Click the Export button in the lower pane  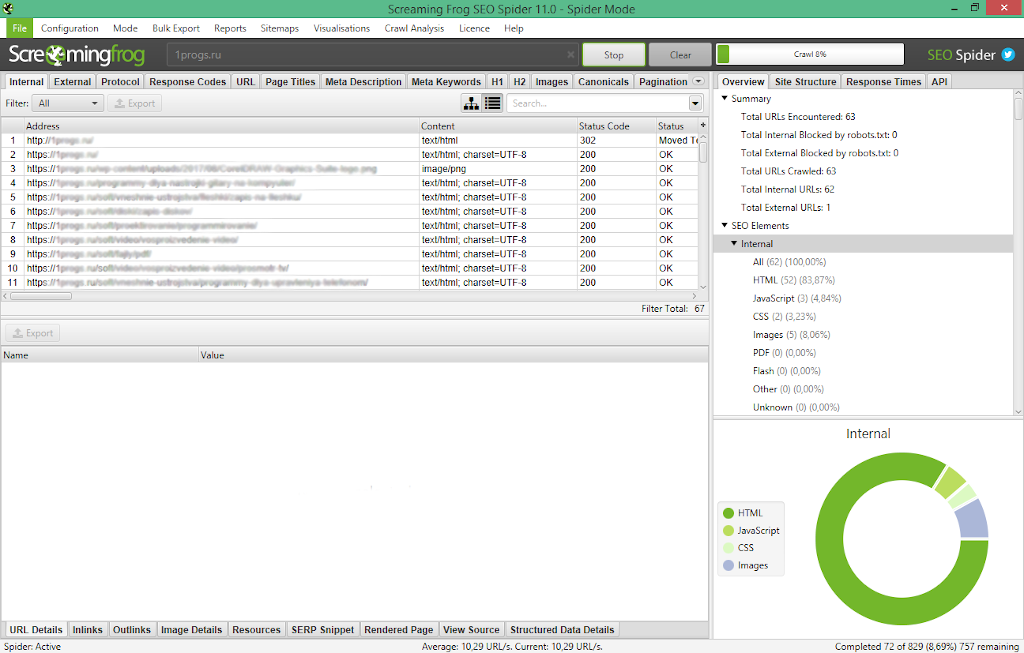33,333
